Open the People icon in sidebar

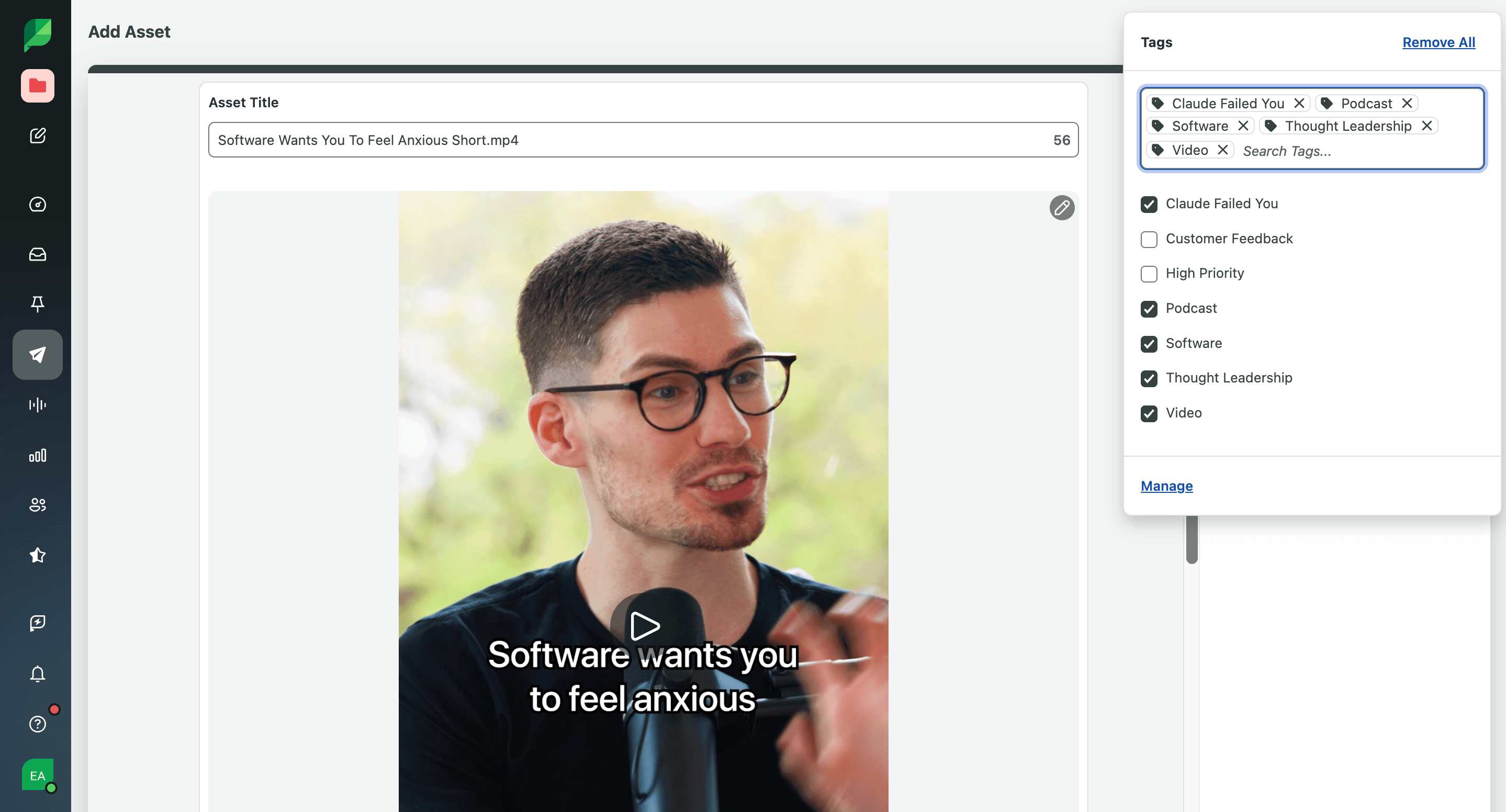click(38, 504)
